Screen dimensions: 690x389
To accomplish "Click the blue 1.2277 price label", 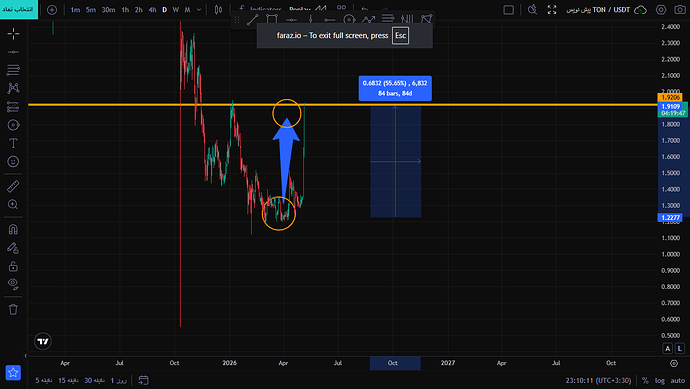I will tap(669, 217).
